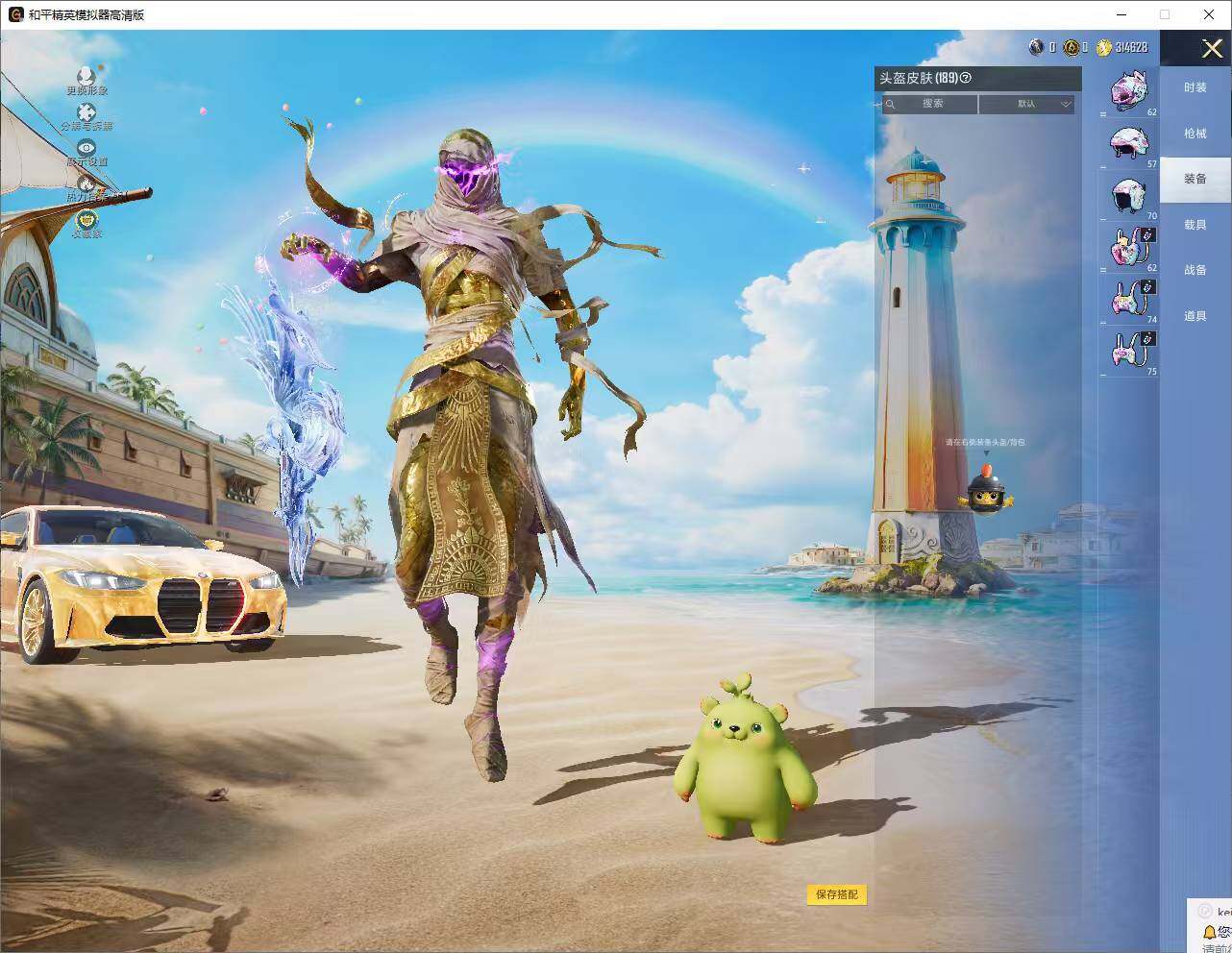Select the level 70 helmet skin

1129,196
